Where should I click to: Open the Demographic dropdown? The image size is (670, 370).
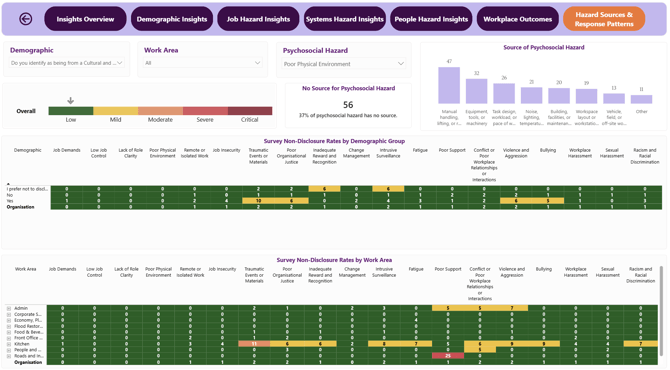click(67, 63)
